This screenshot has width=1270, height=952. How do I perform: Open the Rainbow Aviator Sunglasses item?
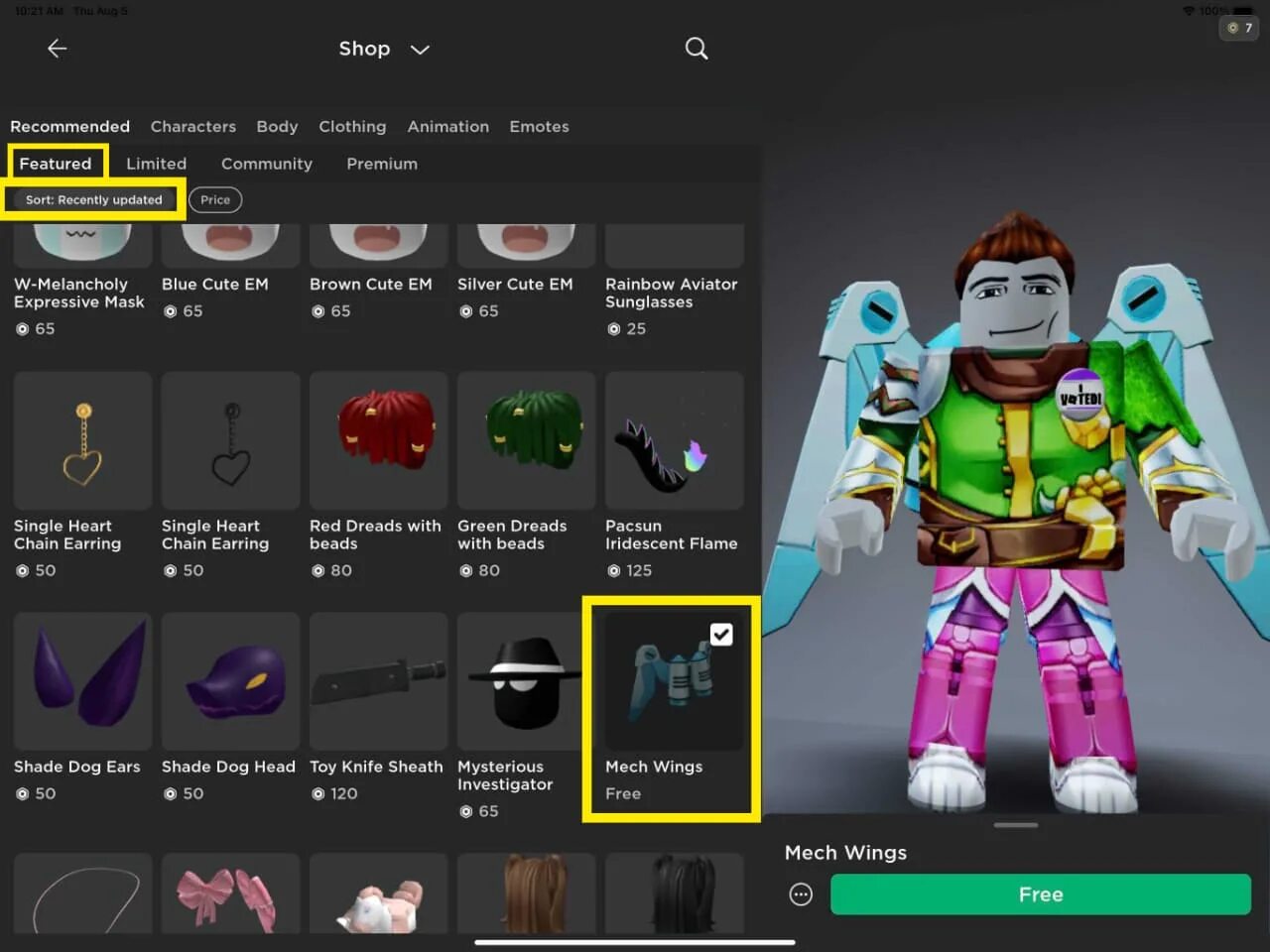[675, 246]
